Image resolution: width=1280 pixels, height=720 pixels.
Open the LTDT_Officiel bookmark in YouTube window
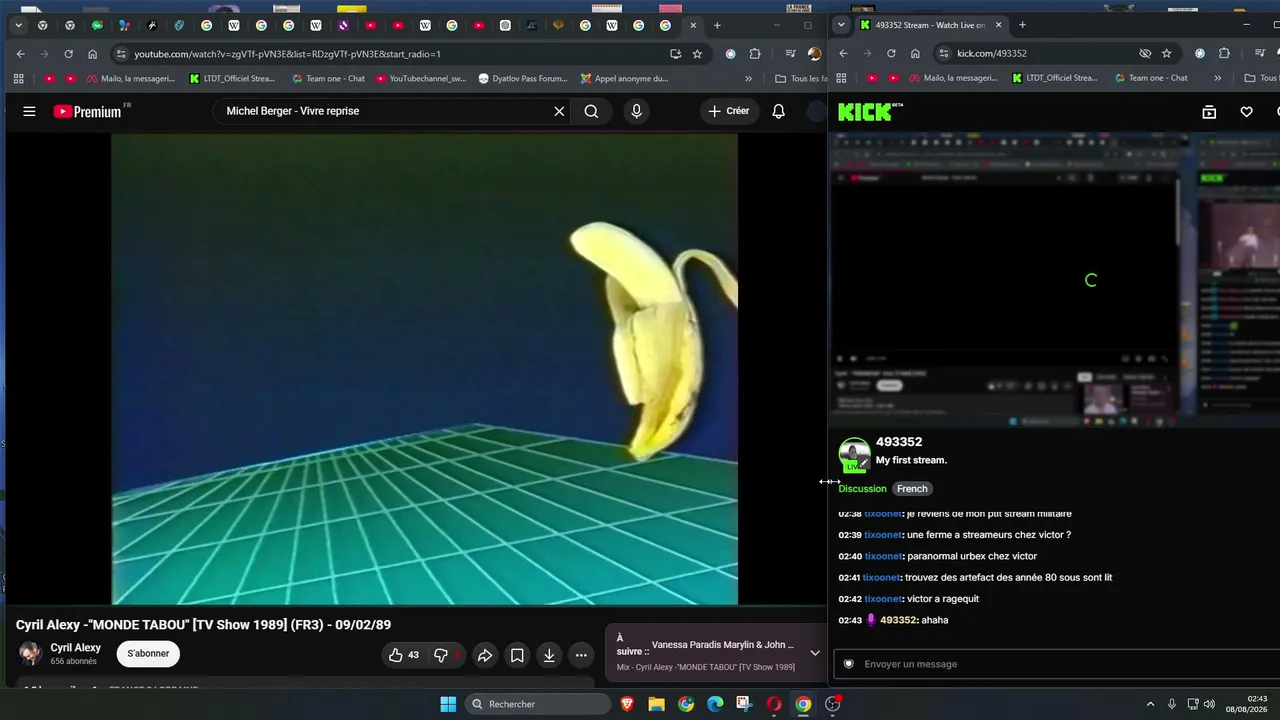pos(231,78)
